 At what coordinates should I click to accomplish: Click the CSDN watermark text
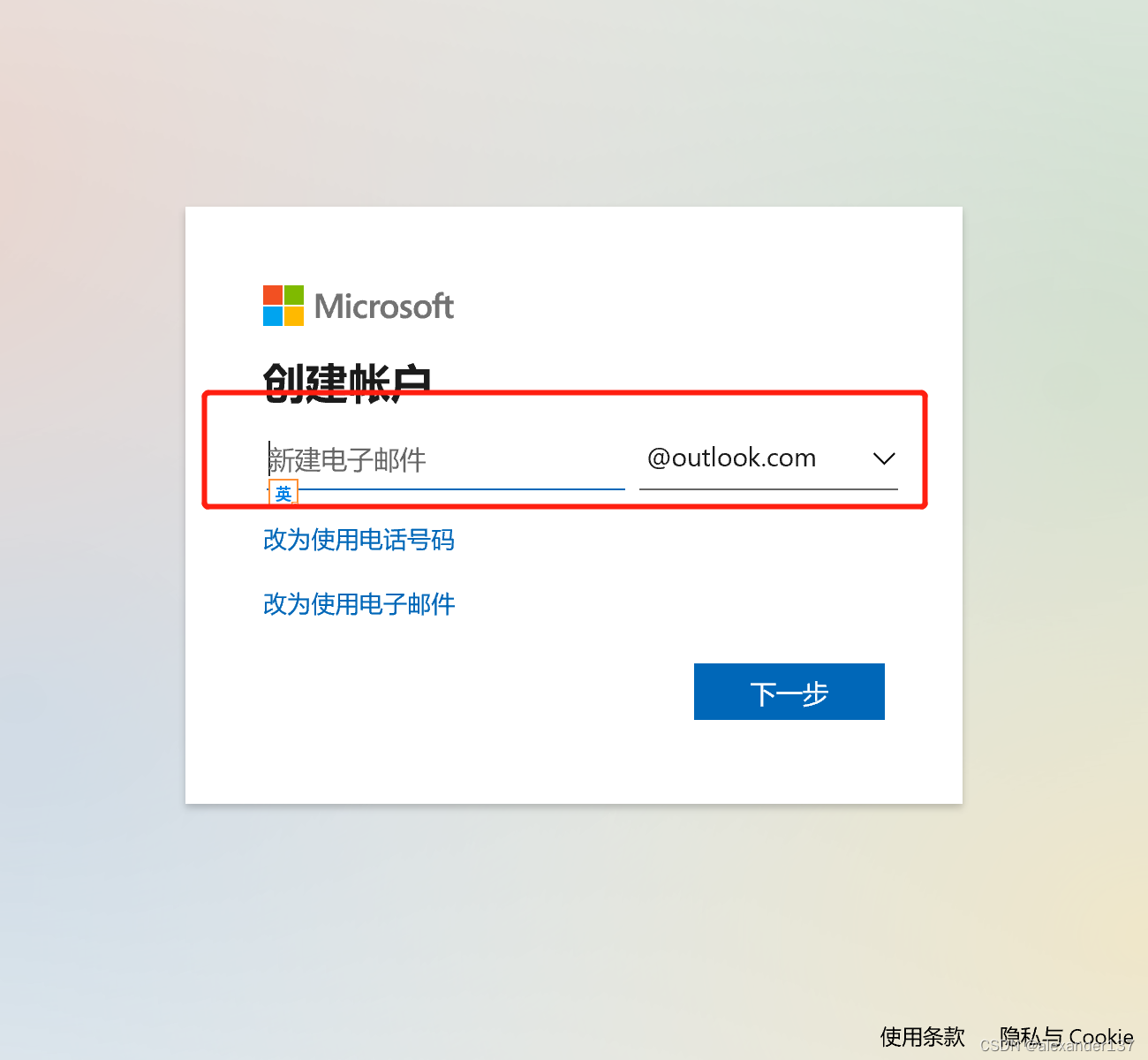click(1057, 1046)
